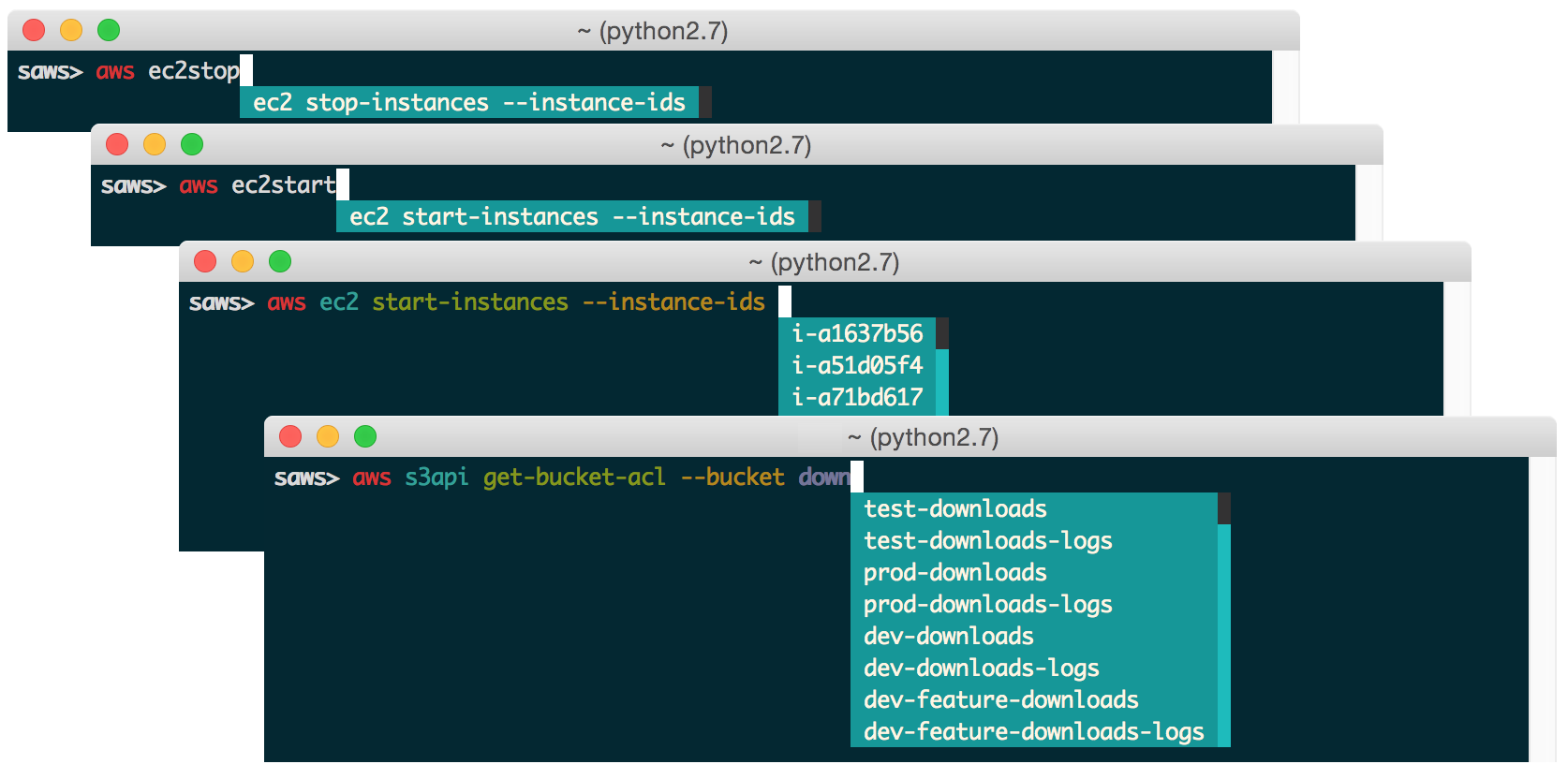The width and height of the screenshot is (1568, 779).
Task: Minimize the ec2stop terminal window
Action: pos(71,30)
